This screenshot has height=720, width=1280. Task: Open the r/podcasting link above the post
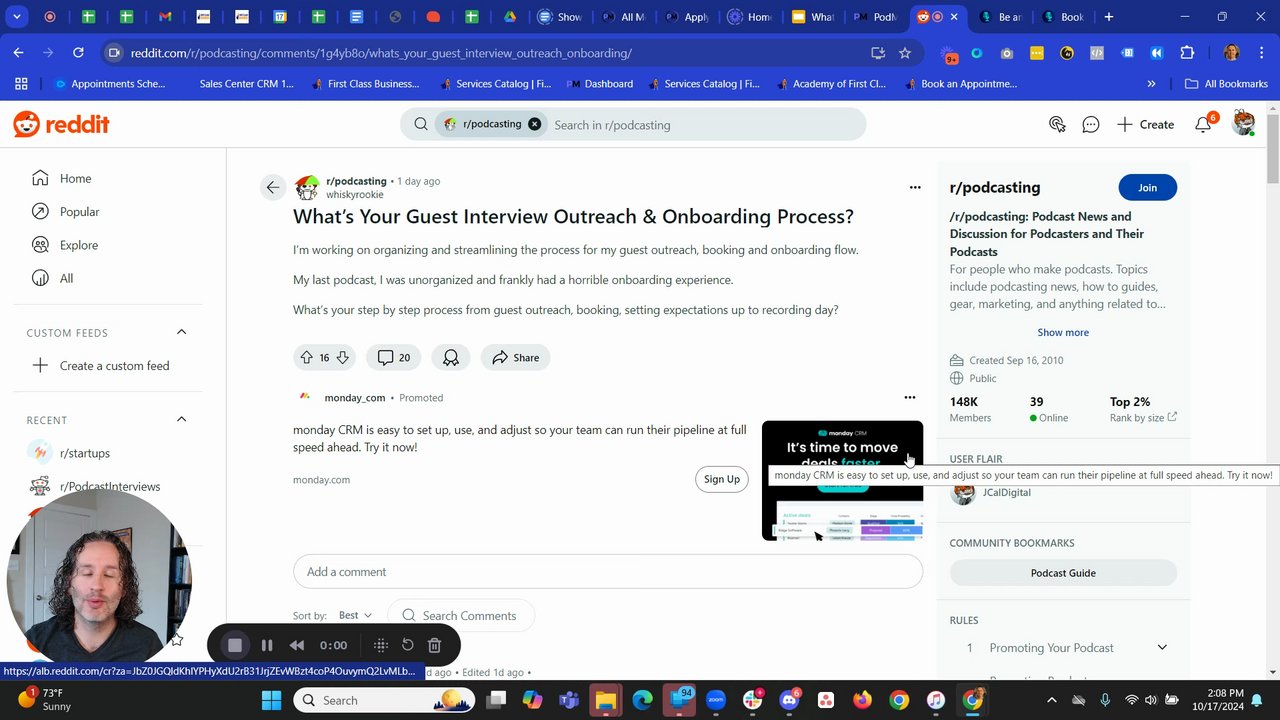pos(356,181)
